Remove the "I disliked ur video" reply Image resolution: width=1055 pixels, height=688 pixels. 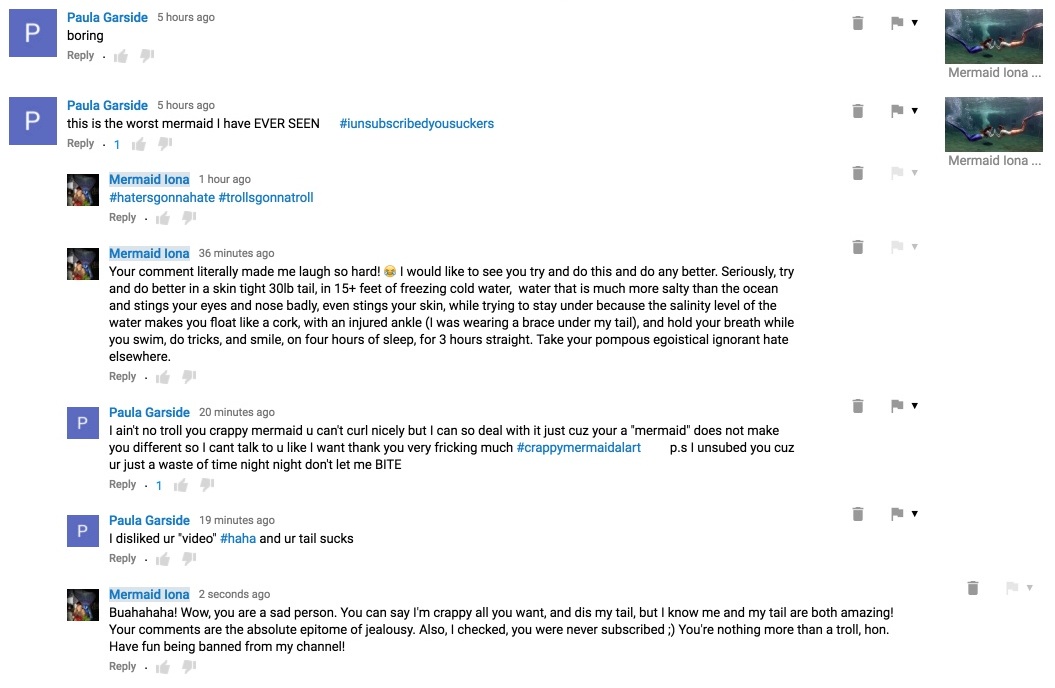(857, 514)
